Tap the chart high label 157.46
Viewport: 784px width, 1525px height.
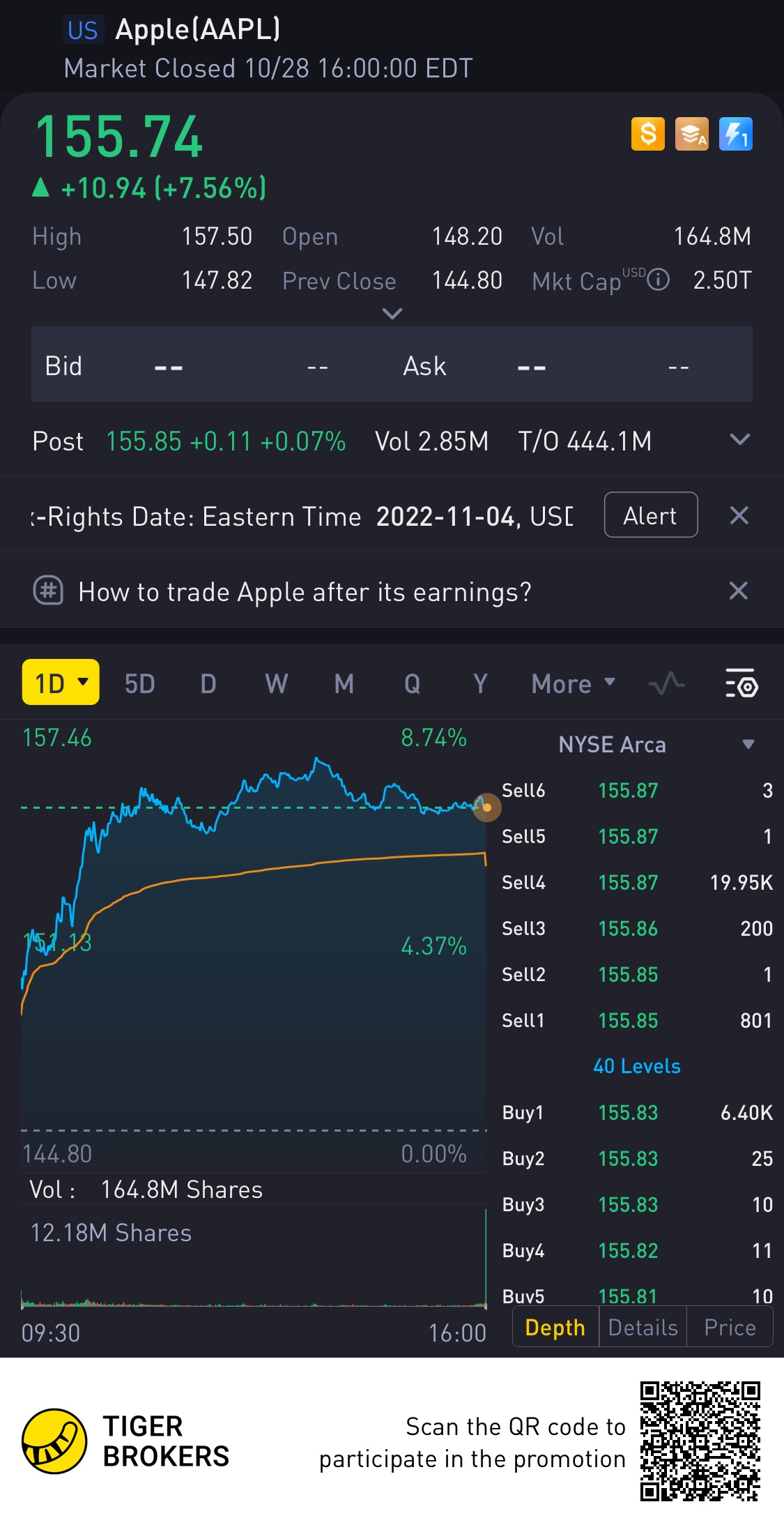click(x=57, y=738)
